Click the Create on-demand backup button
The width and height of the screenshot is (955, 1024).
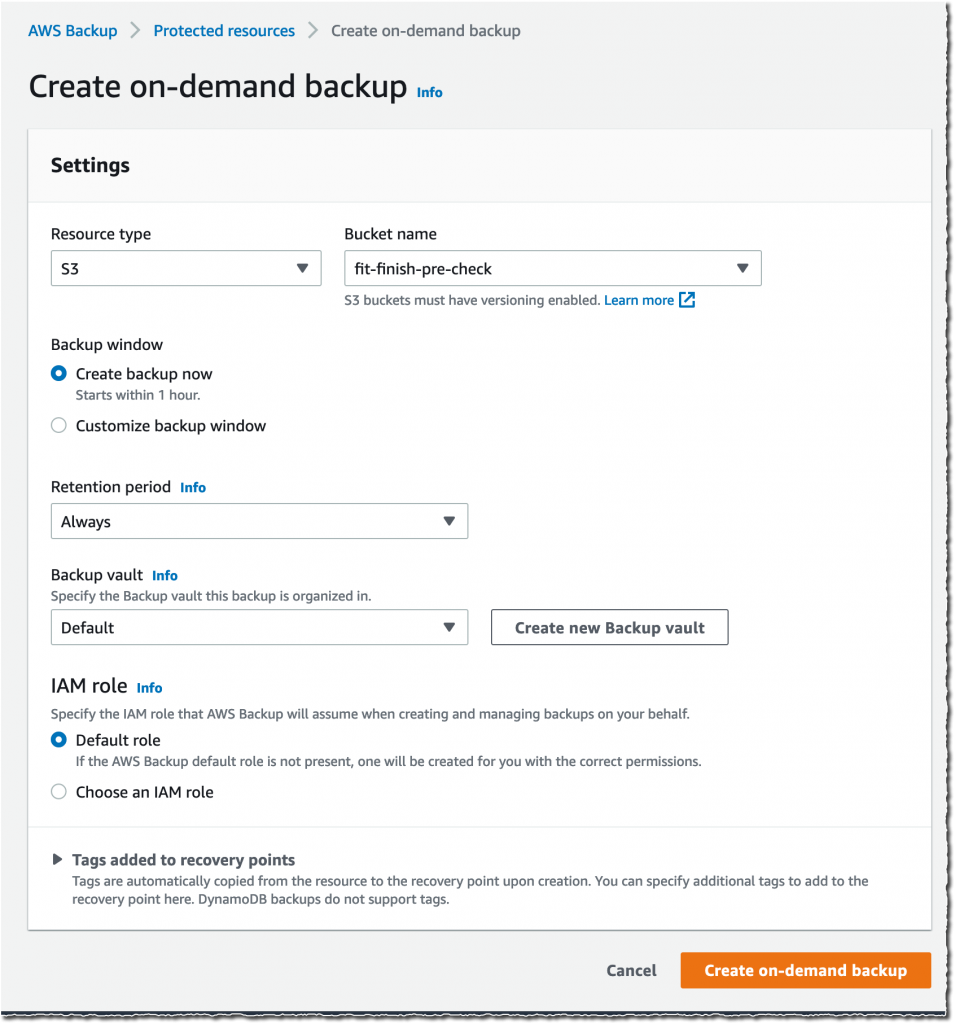click(805, 970)
